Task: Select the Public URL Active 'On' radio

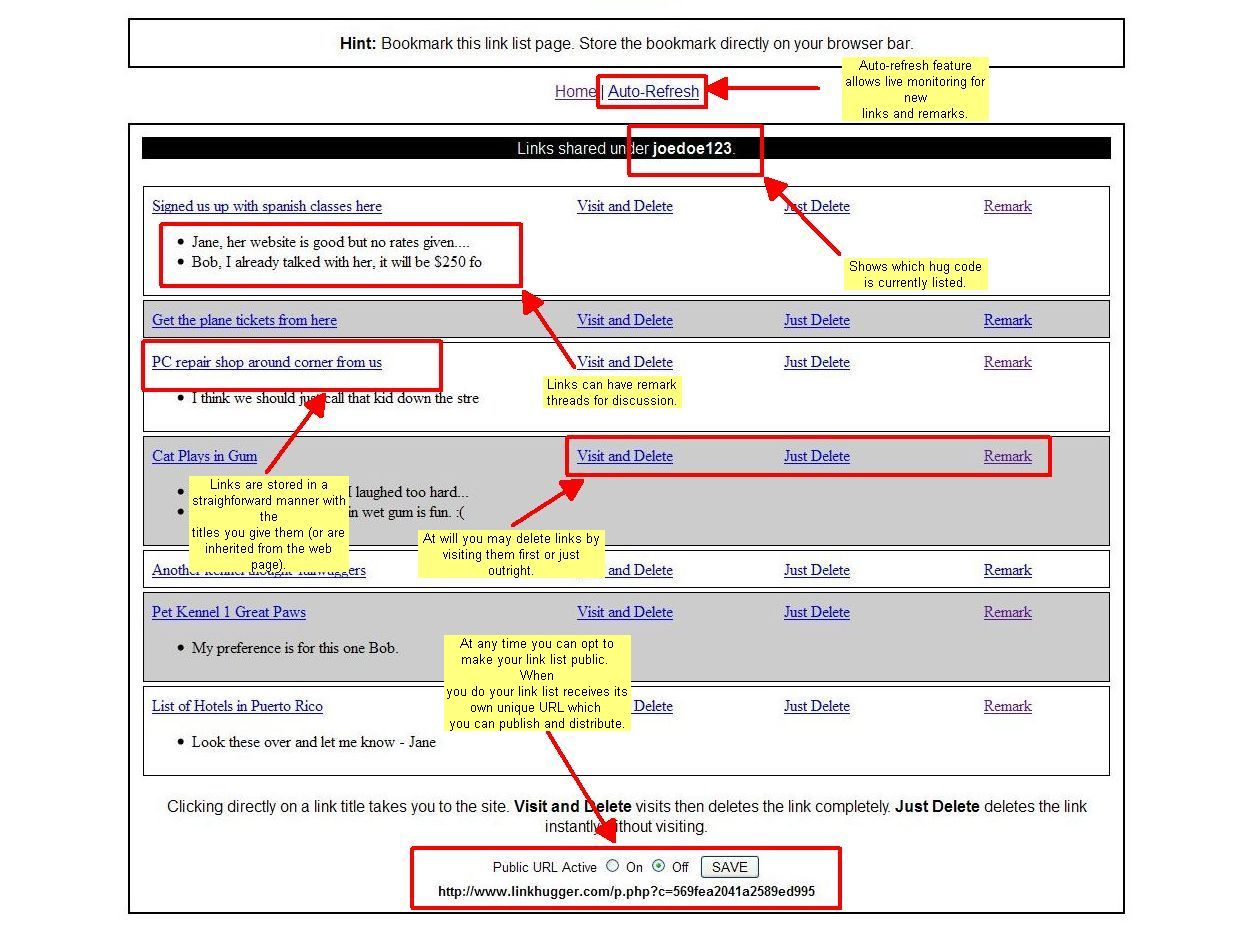Action: [x=612, y=866]
